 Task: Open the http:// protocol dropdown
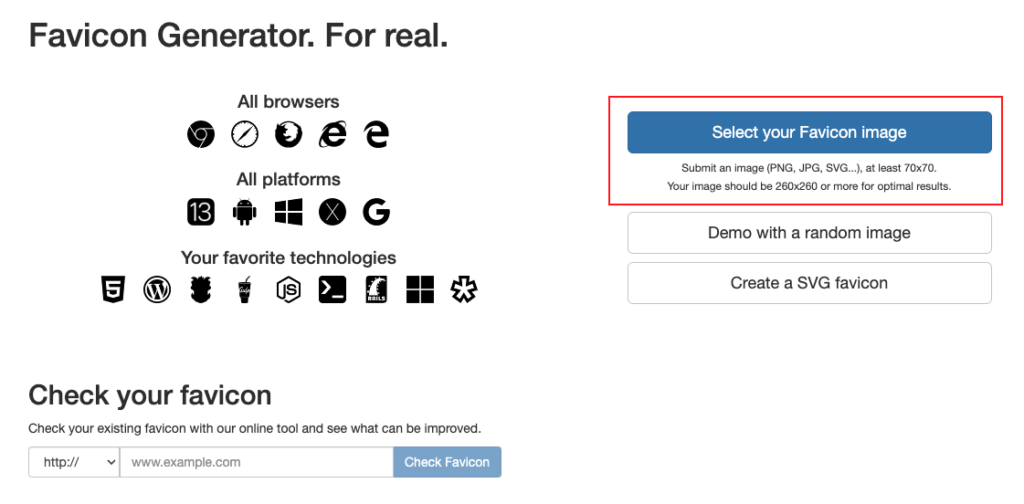74,462
